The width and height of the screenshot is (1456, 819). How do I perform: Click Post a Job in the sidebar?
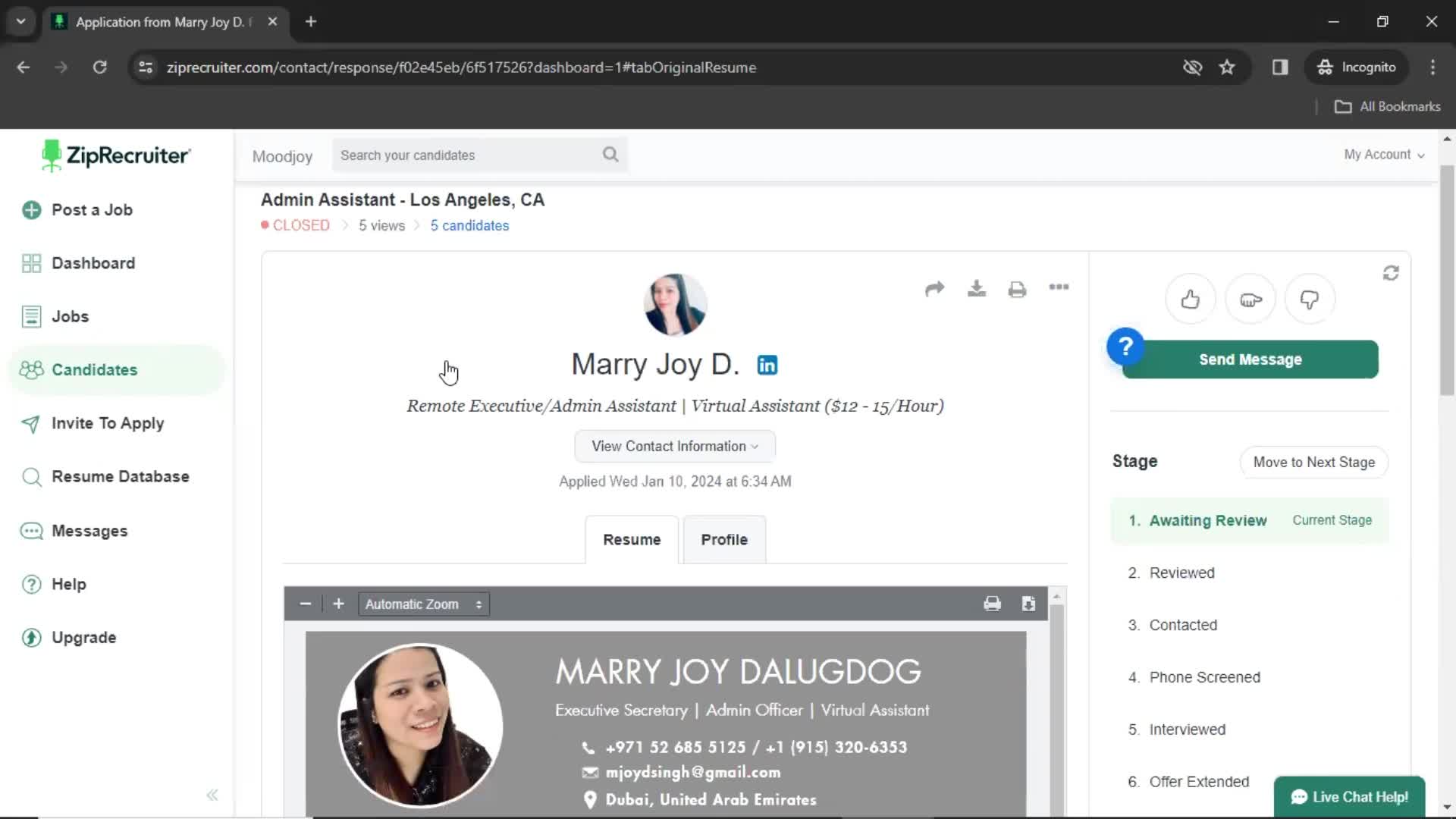[x=91, y=209]
